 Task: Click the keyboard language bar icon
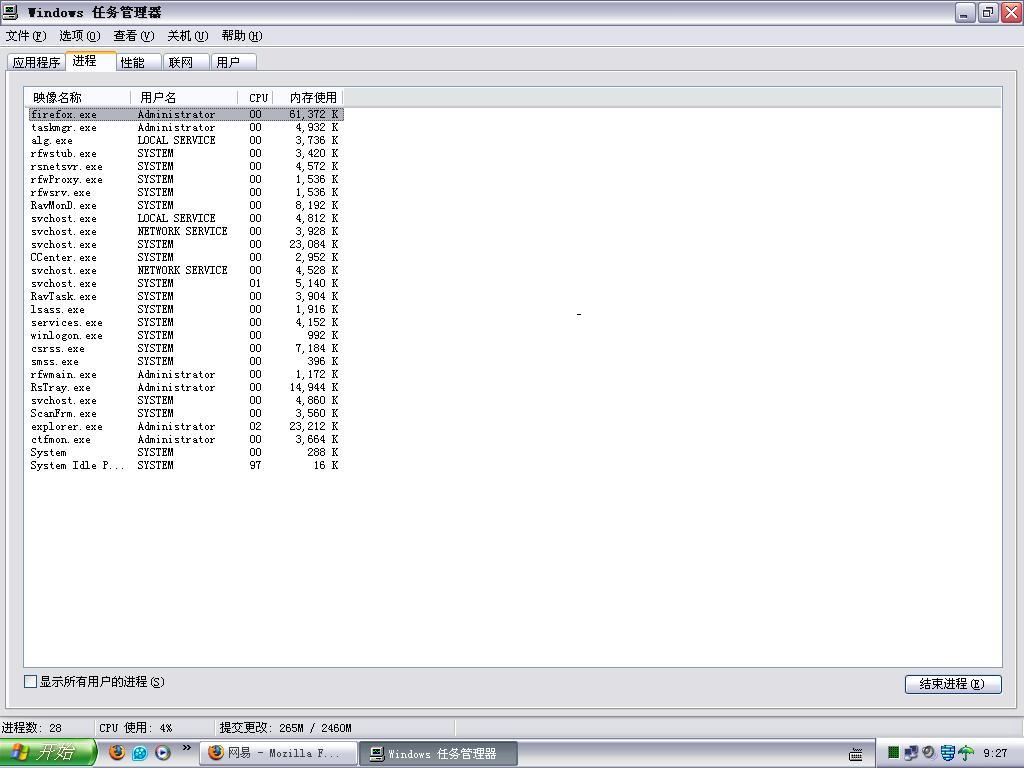(x=856, y=754)
